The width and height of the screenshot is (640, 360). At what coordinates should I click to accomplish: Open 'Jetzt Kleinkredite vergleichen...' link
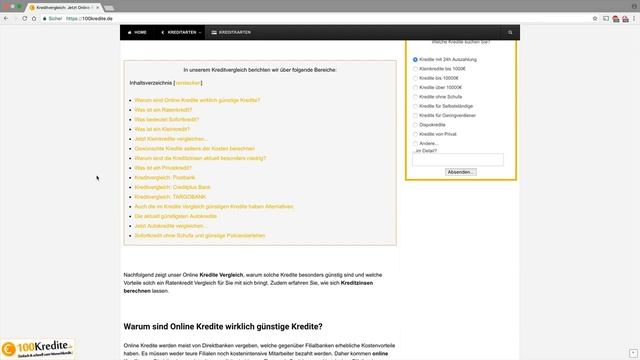coord(171,139)
